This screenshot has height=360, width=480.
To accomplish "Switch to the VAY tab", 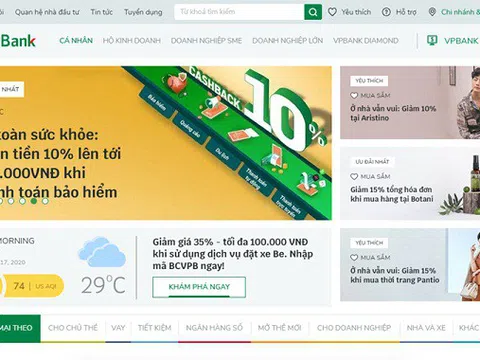I will tap(118, 328).
